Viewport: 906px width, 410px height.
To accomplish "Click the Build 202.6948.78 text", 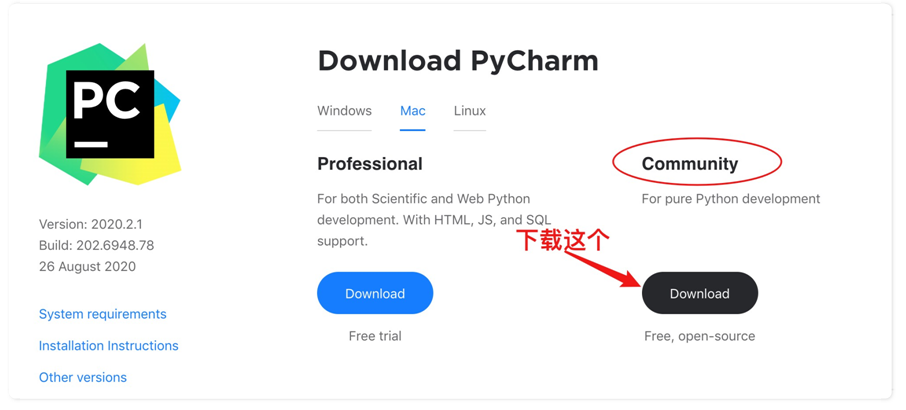I will (x=96, y=245).
